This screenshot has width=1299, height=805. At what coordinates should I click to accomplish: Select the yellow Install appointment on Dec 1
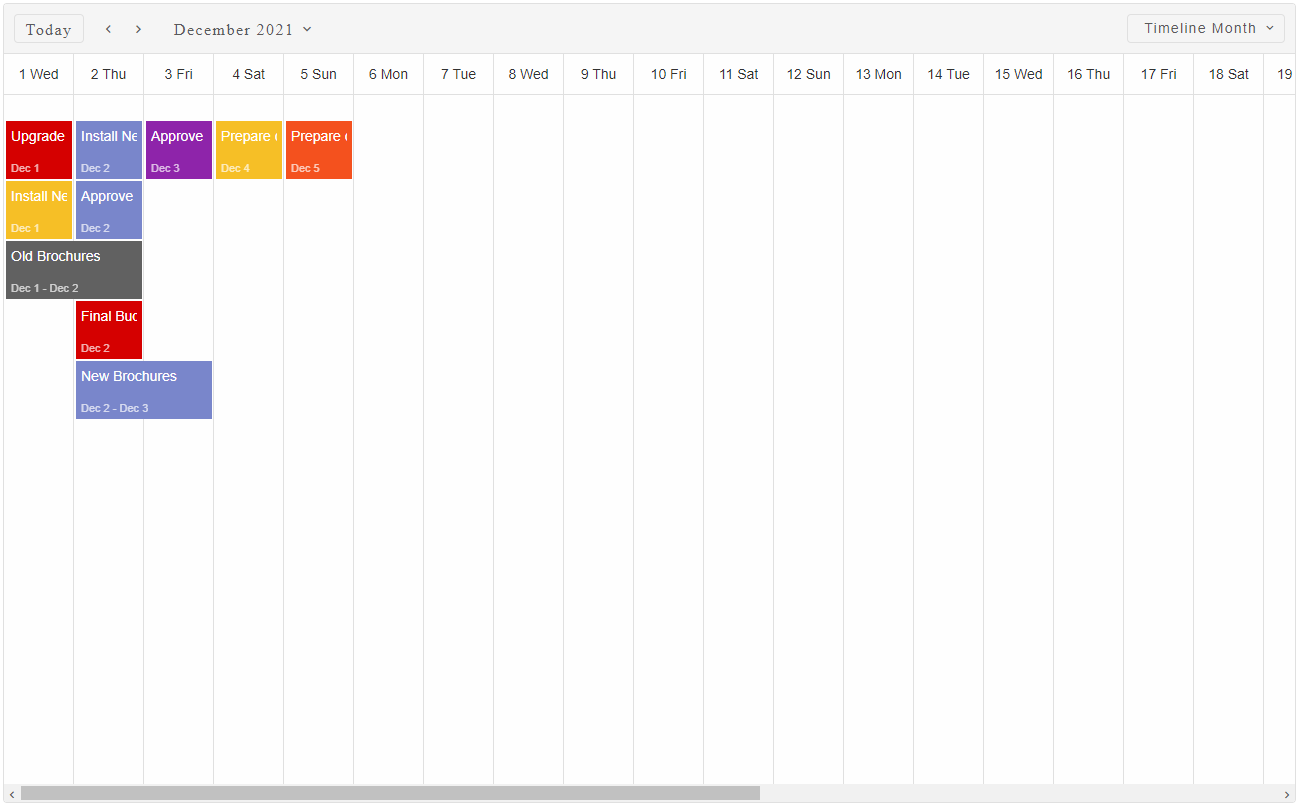click(39, 210)
